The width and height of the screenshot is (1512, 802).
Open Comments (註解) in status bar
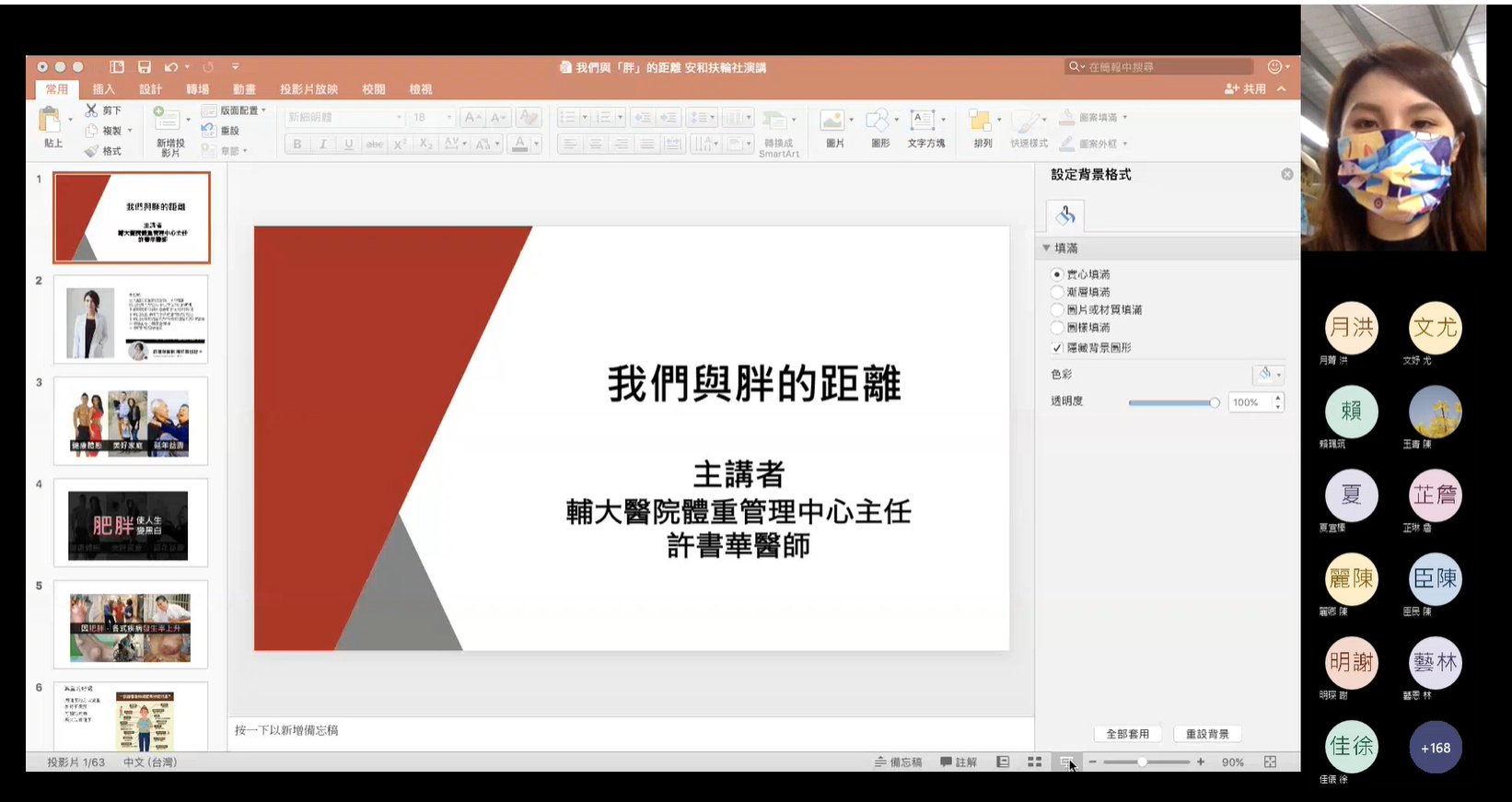959,762
